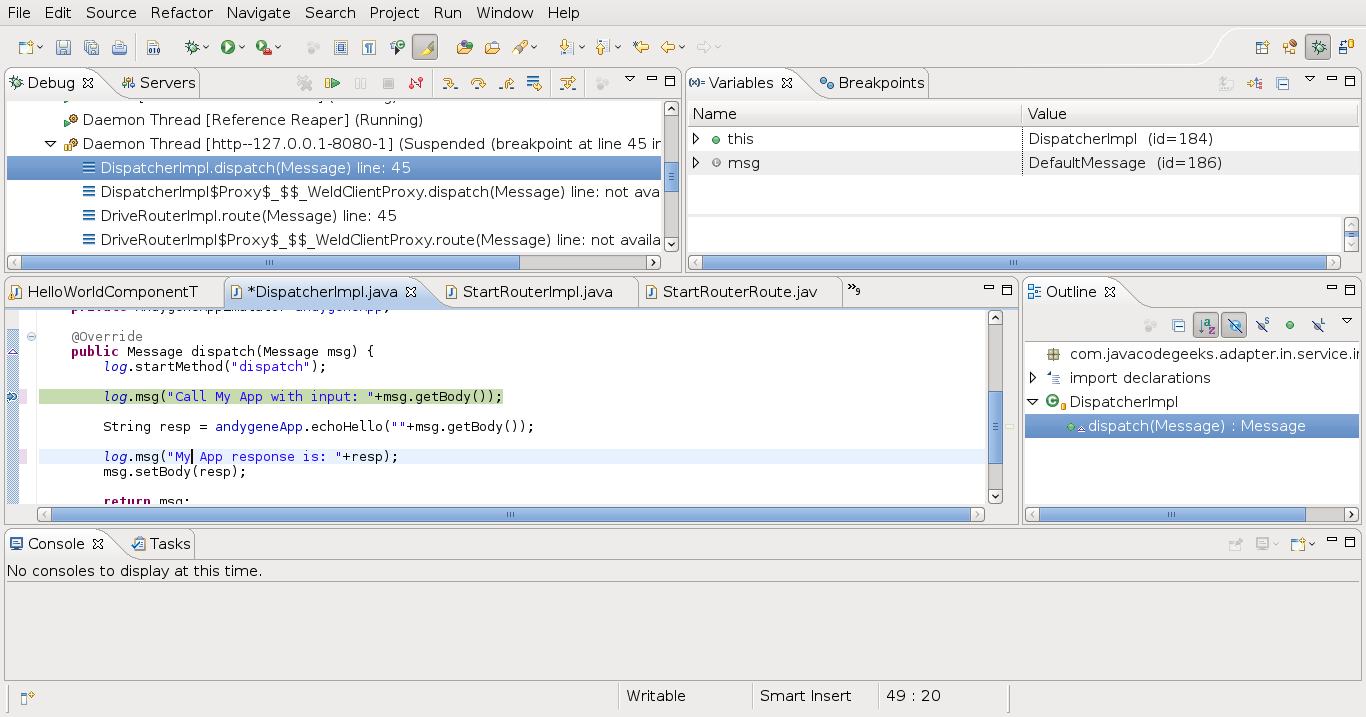Select DriveRouterImpl.route(Message) line: 45 stack frame

click(248, 216)
